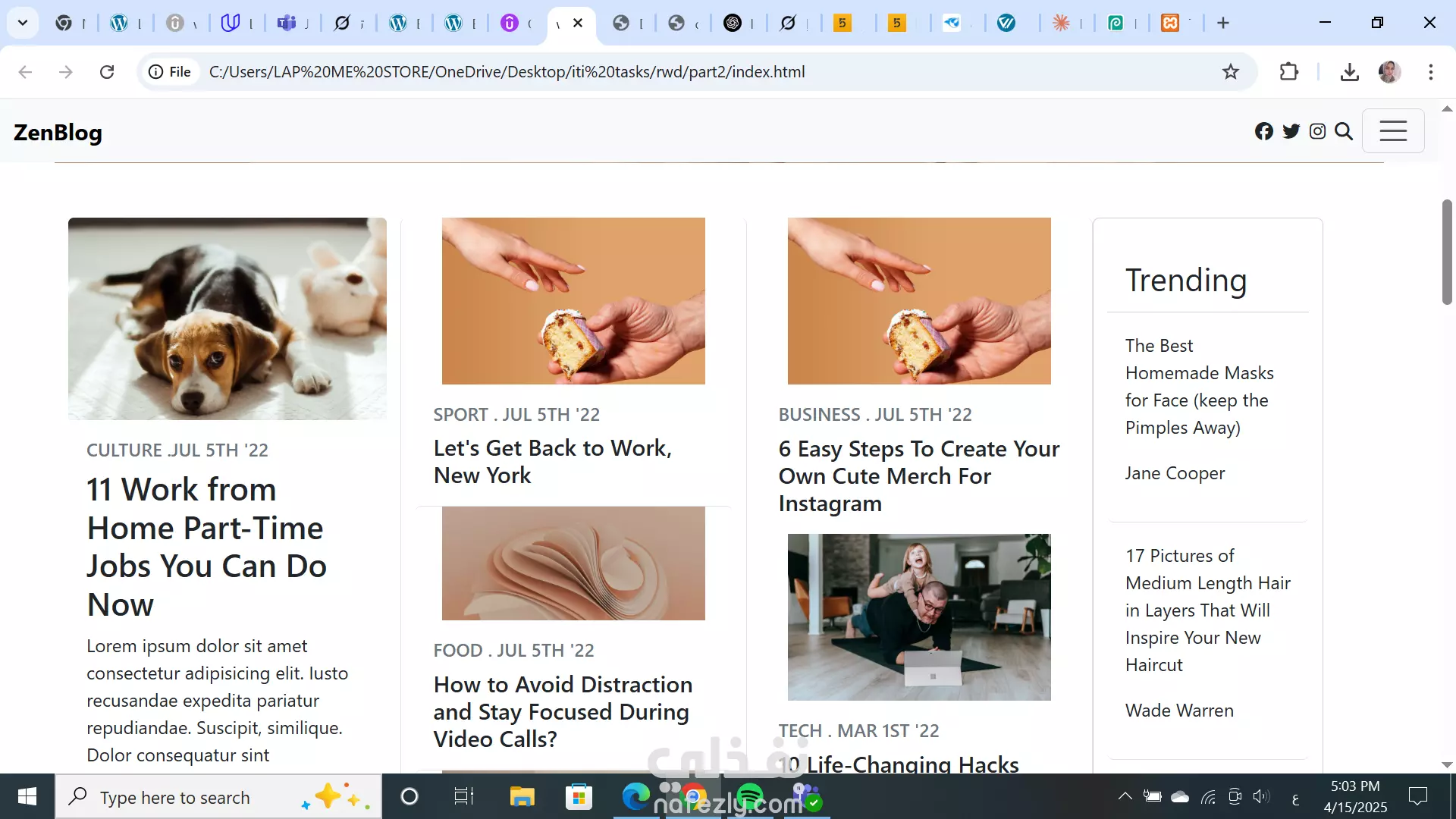Image resolution: width=1456 pixels, height=819 pixels.
Task: Open the Chrome three-dot menu
Action: click(x=1430, y=72)
